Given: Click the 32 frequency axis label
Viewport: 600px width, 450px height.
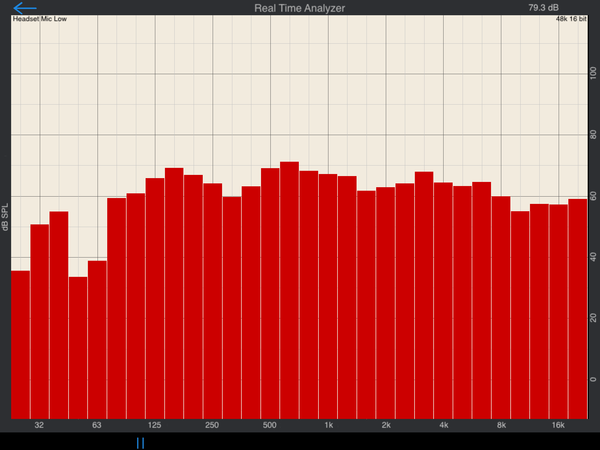Looking at the screenshot, I should click(39, 425).
